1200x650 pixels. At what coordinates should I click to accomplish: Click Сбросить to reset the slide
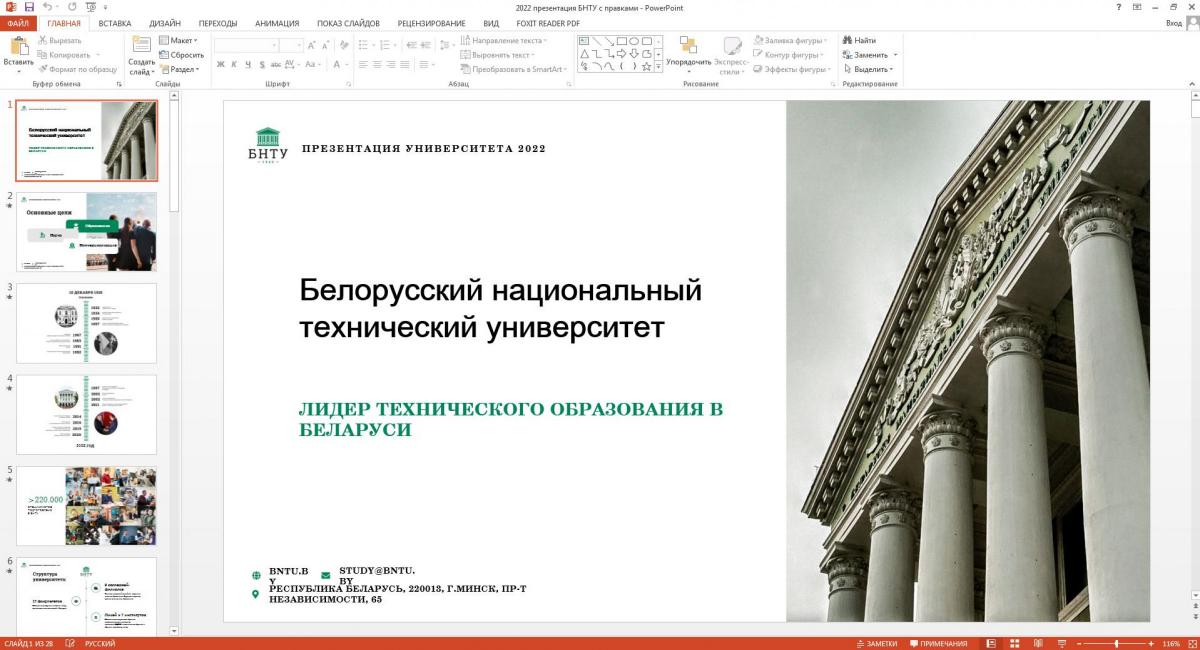click(x=181, y=55)
